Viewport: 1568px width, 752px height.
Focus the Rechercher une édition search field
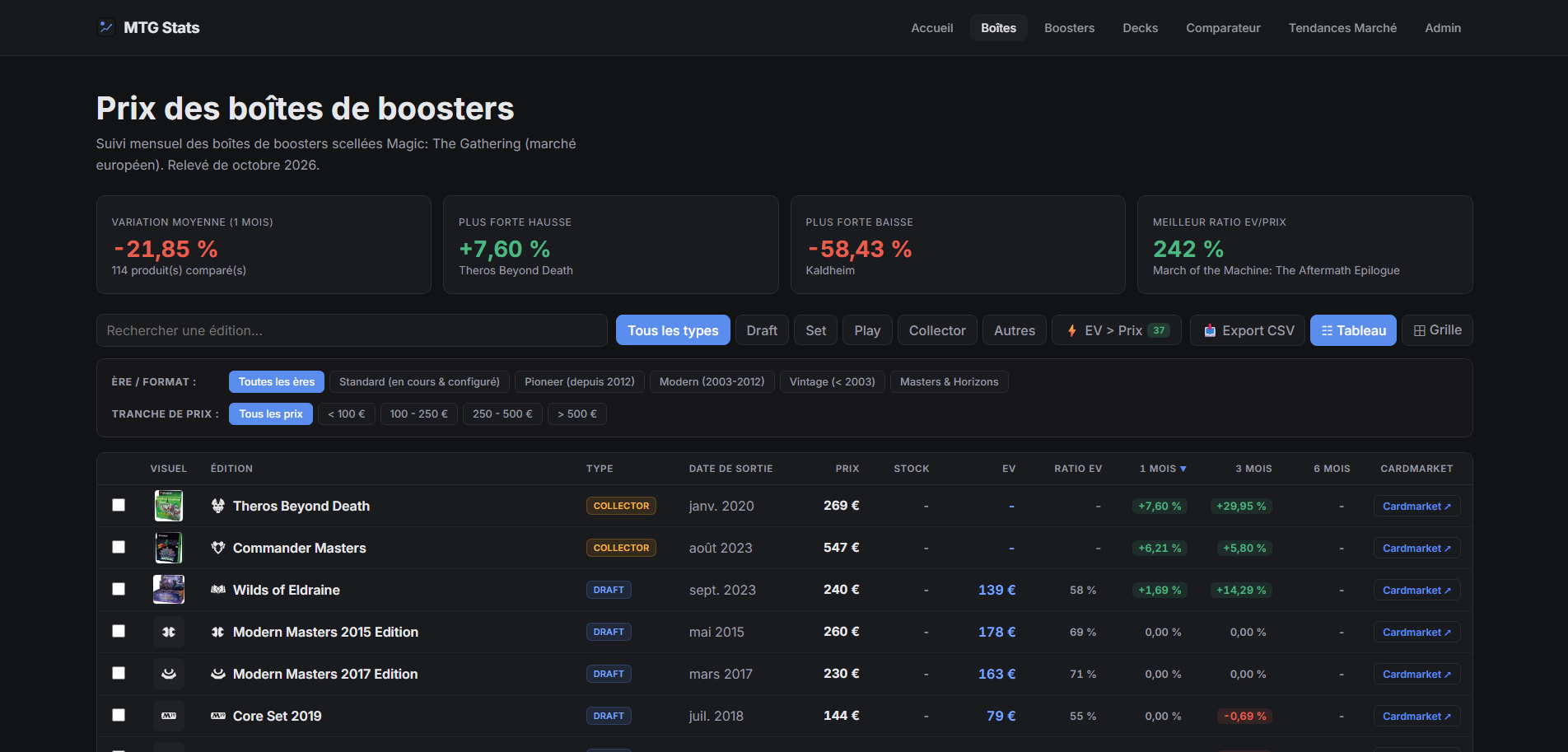tap(352, 330)
